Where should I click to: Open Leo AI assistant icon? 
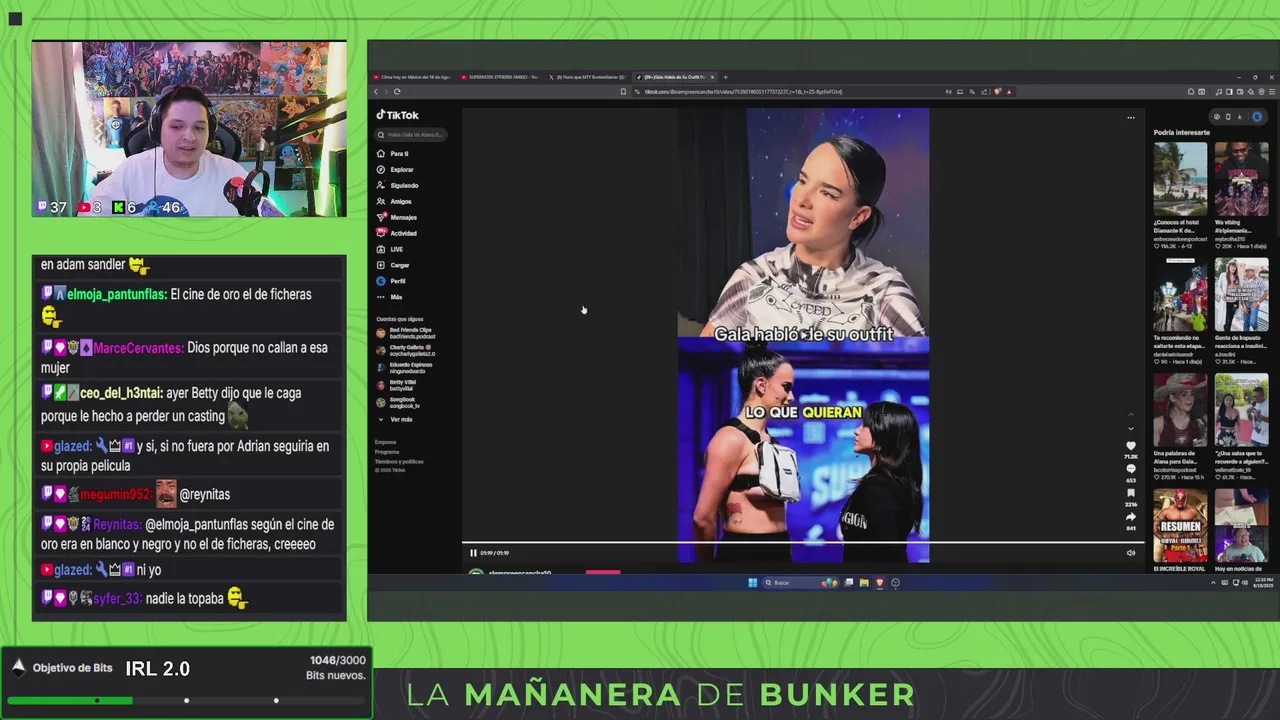point(1251,92)
